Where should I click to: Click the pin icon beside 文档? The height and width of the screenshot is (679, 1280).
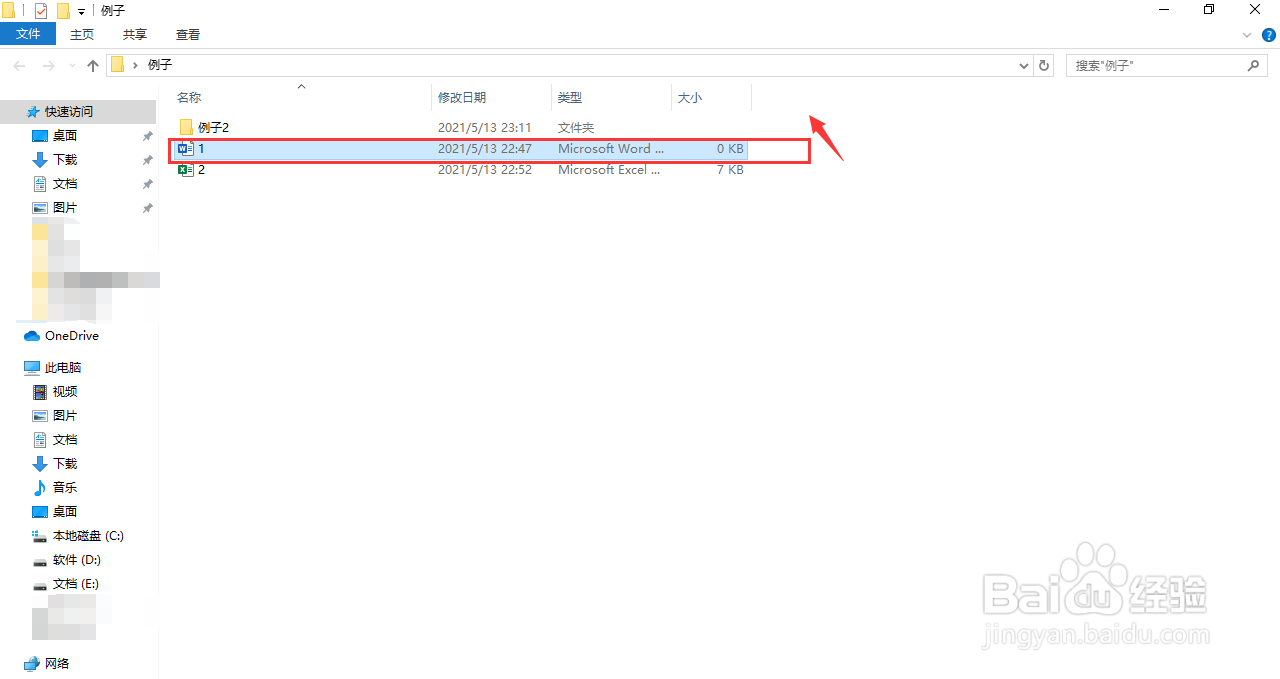[147, 184]
